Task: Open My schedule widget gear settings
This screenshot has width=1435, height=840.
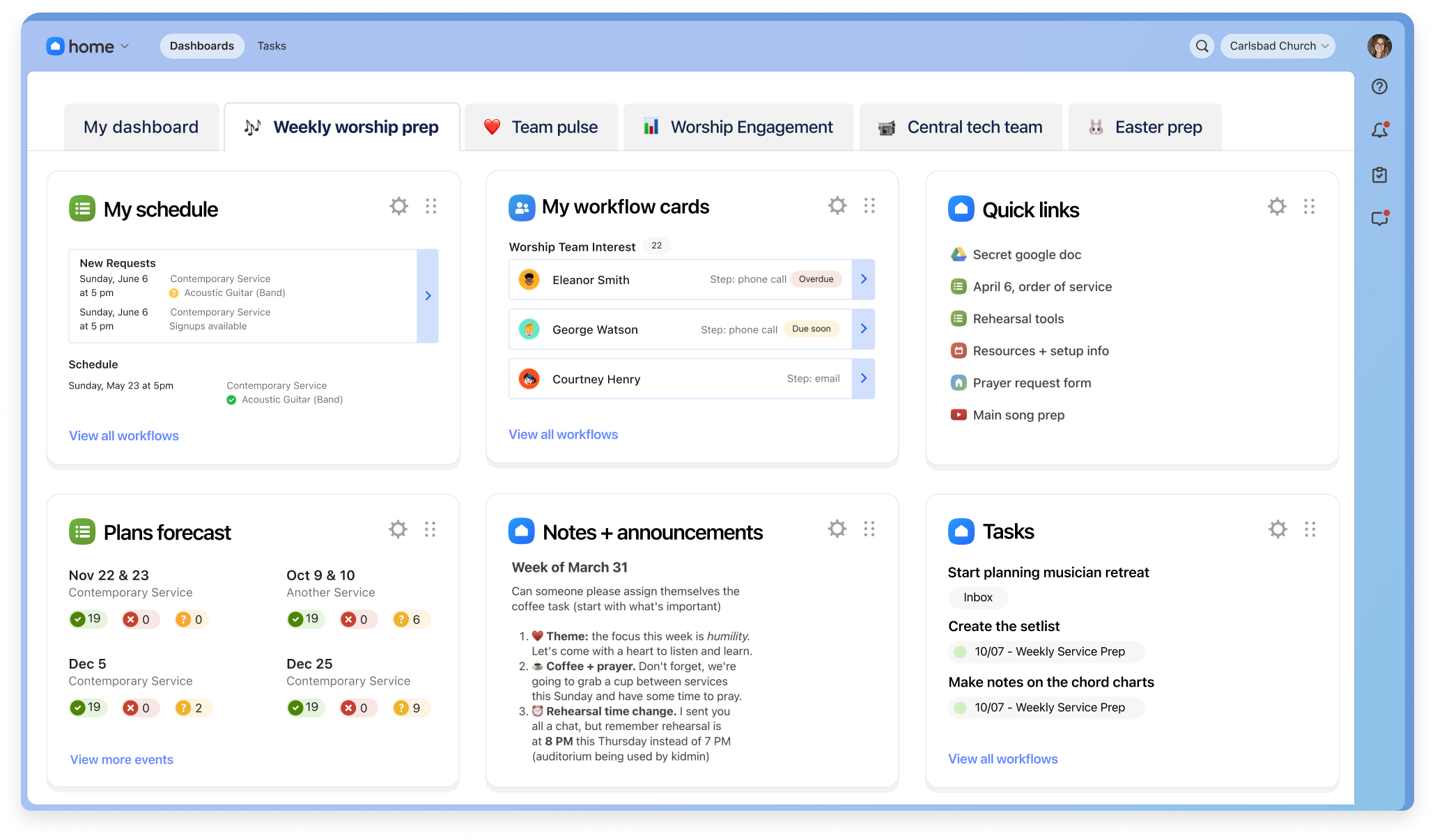Action: click(398, 206)
